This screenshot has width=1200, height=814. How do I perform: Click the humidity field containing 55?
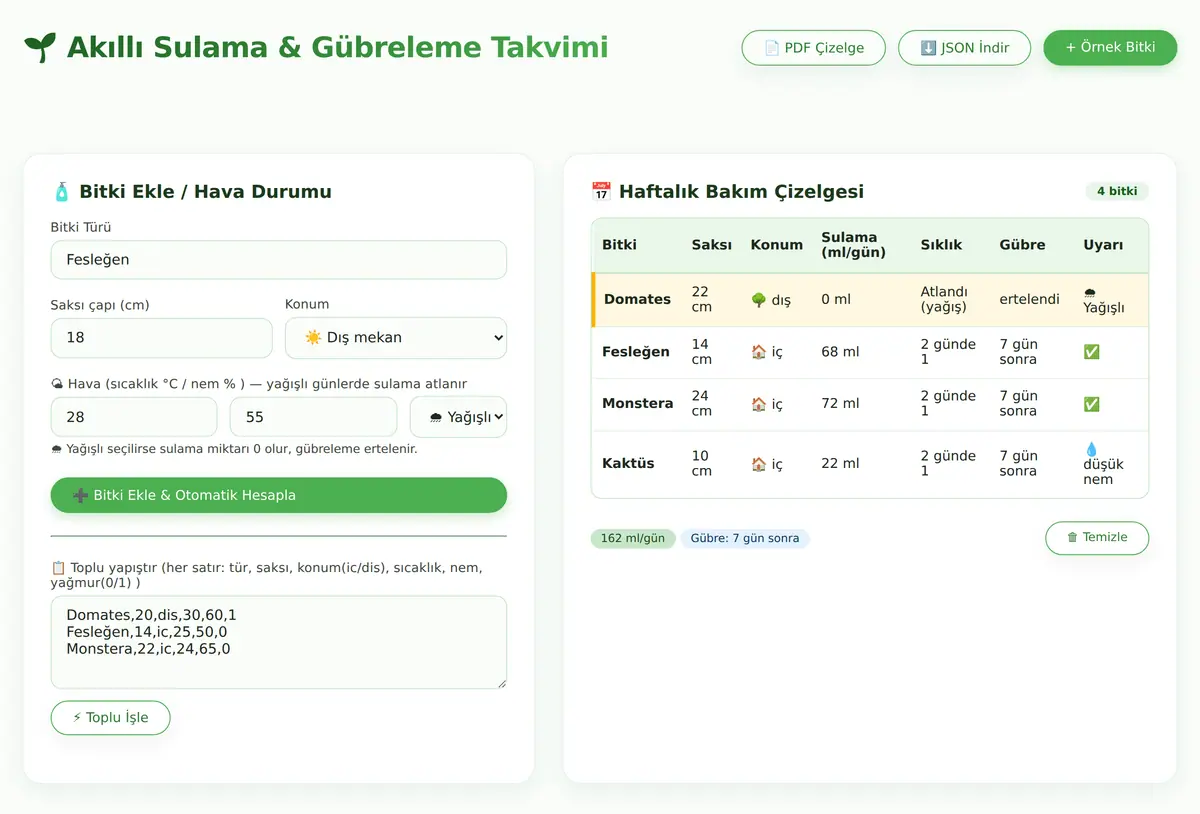pyautogui.click(x=313, y=417)
